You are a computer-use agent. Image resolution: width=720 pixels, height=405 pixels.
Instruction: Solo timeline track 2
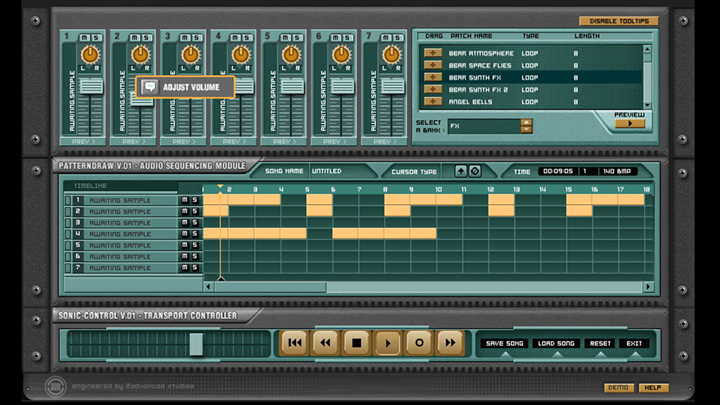click(195, 211)
